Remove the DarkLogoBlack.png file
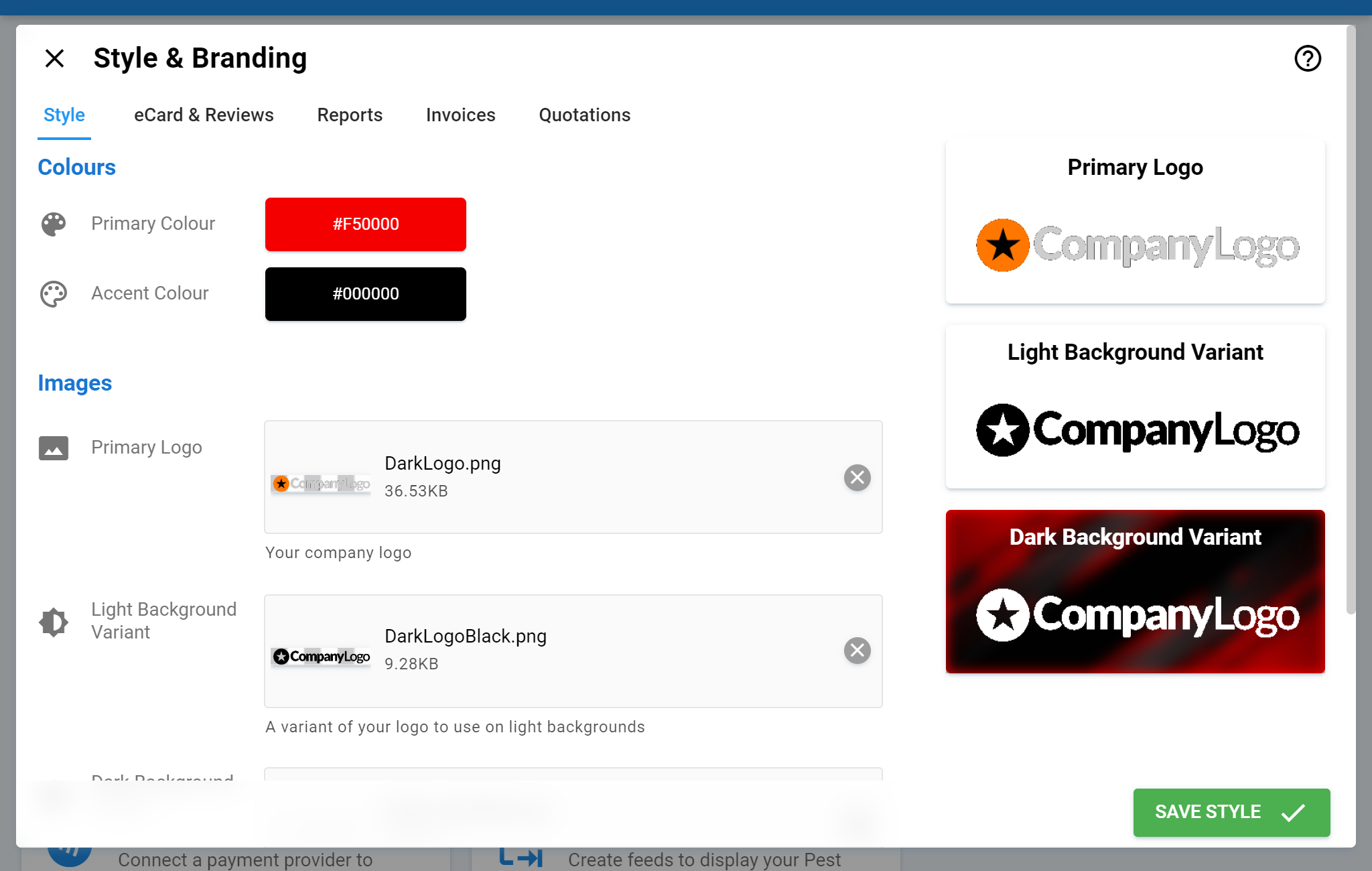This screenshot has height=871, width=1372. tap(857, 651)
